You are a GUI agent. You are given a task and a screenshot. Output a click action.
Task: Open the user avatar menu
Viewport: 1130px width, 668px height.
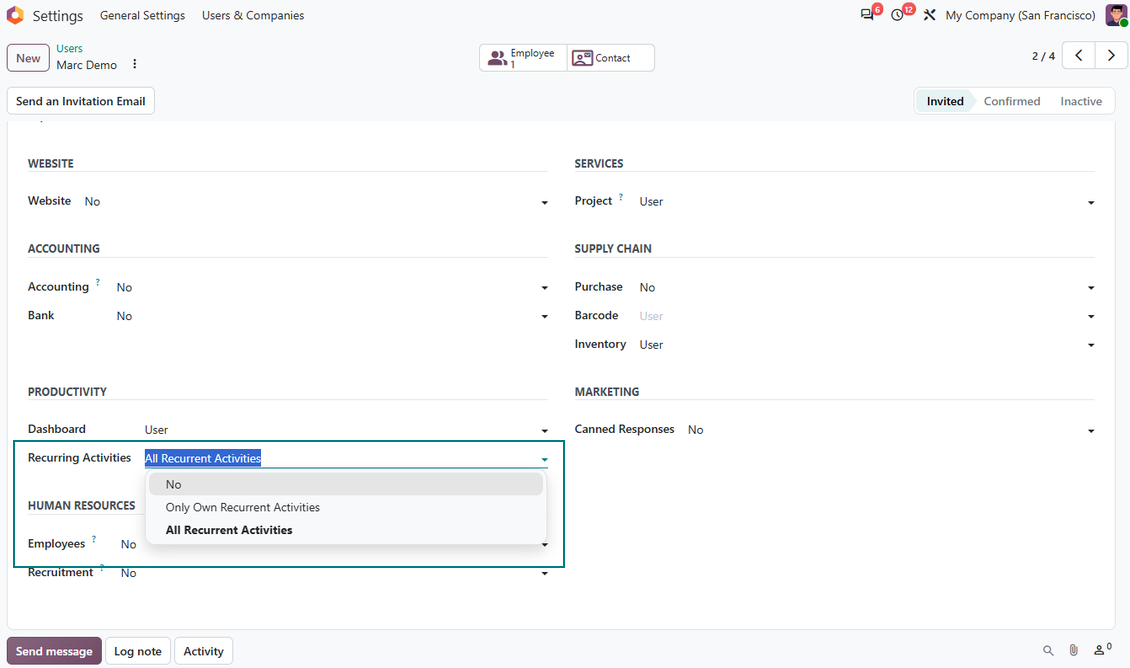(1116, 14)
